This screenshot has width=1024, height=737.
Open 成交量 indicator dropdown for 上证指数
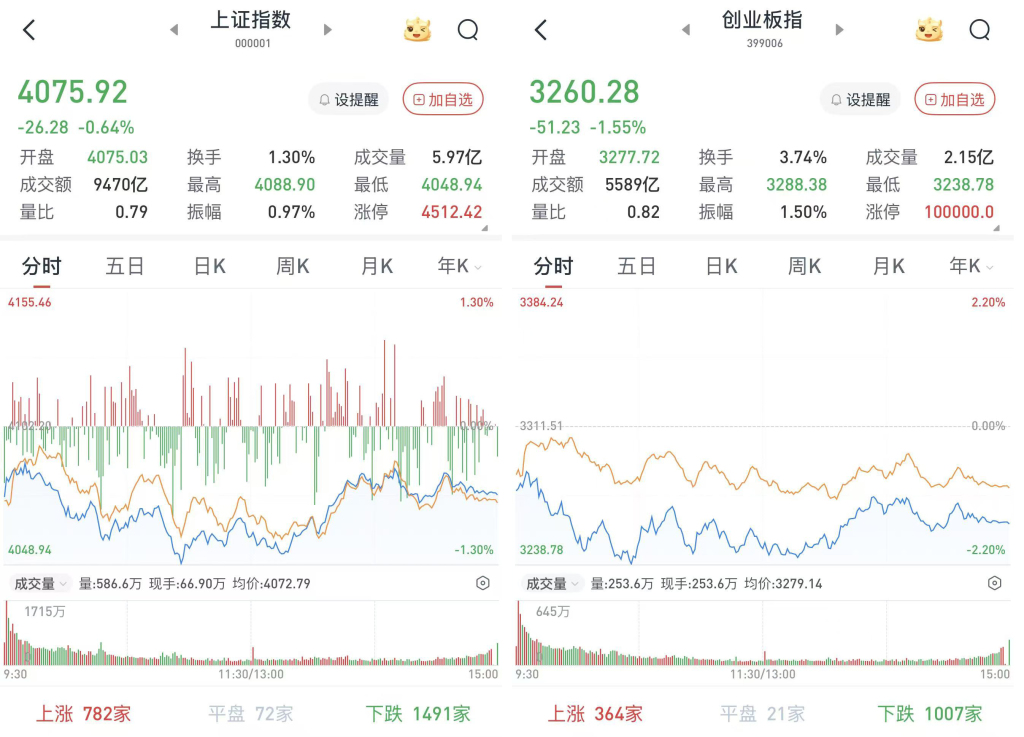40,583
